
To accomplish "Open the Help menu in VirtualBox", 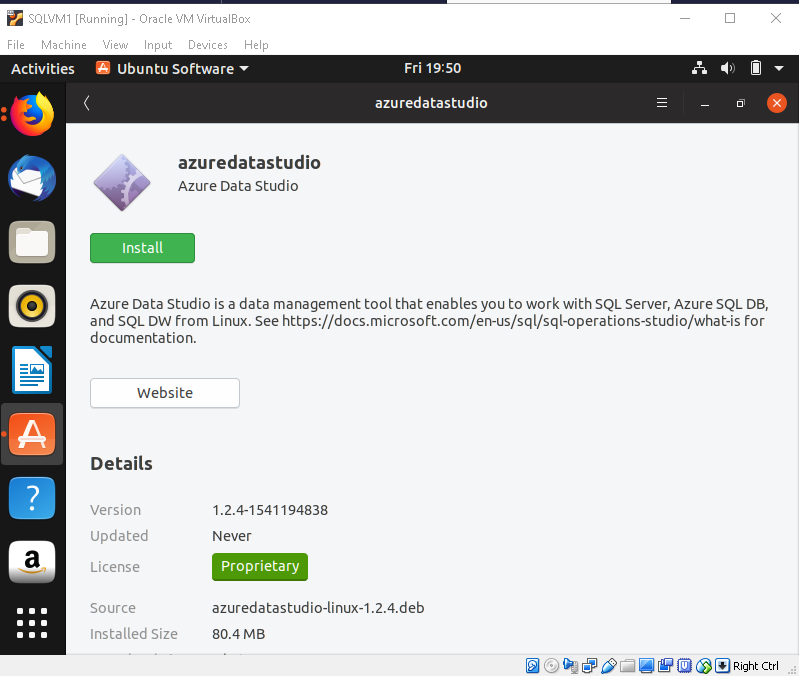I will tap(256, 45).
